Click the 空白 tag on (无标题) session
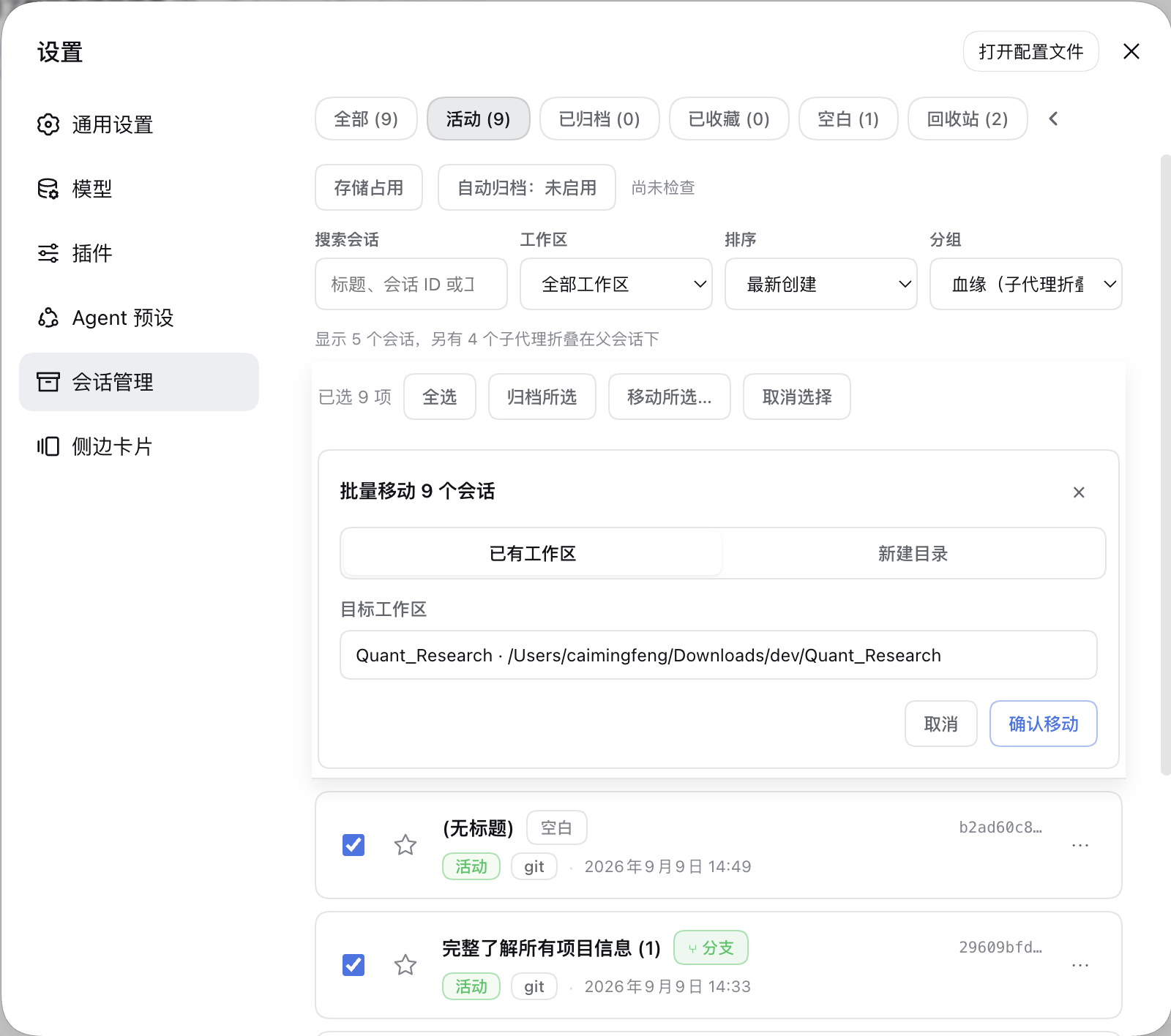Viewport: 1171px width, 1036px height. click(557, 827)
